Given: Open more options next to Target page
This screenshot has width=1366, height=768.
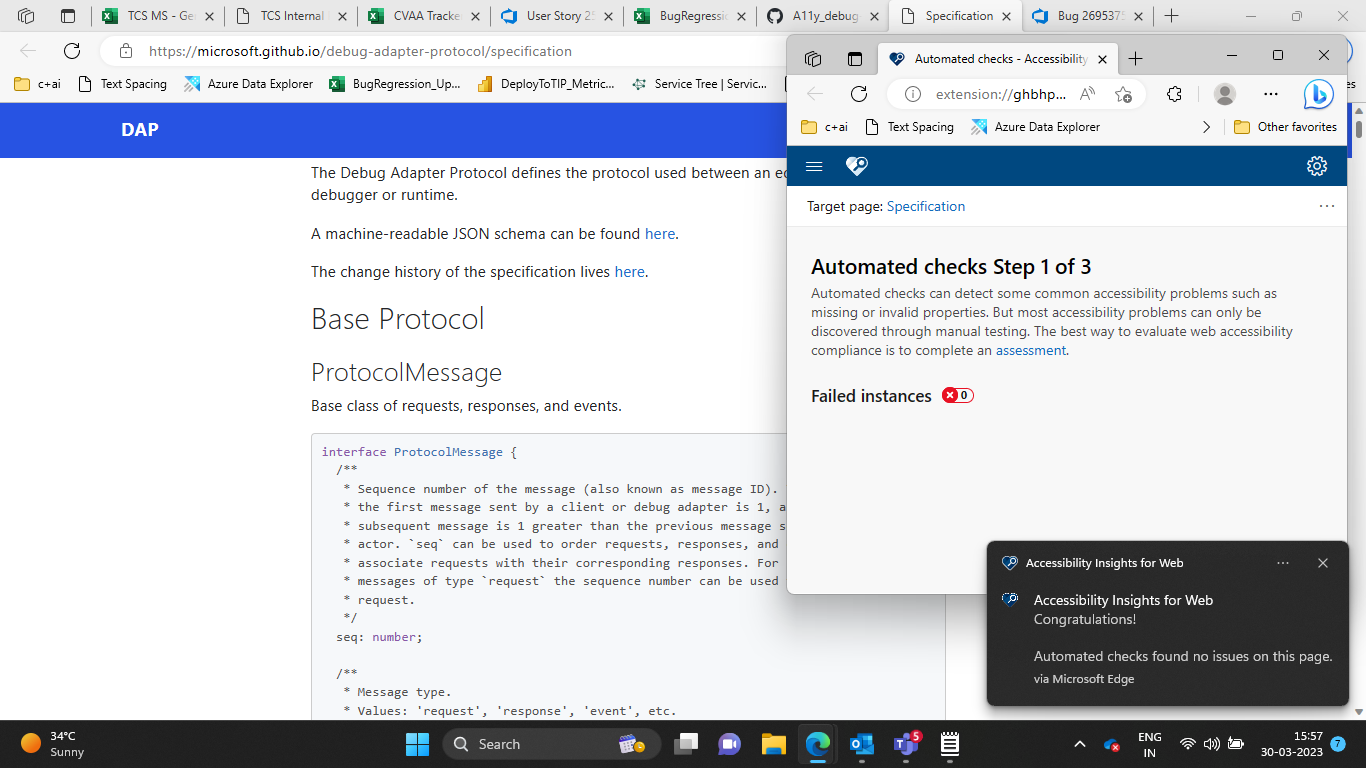Looking at the screenshot, I should pos(1327,207).
